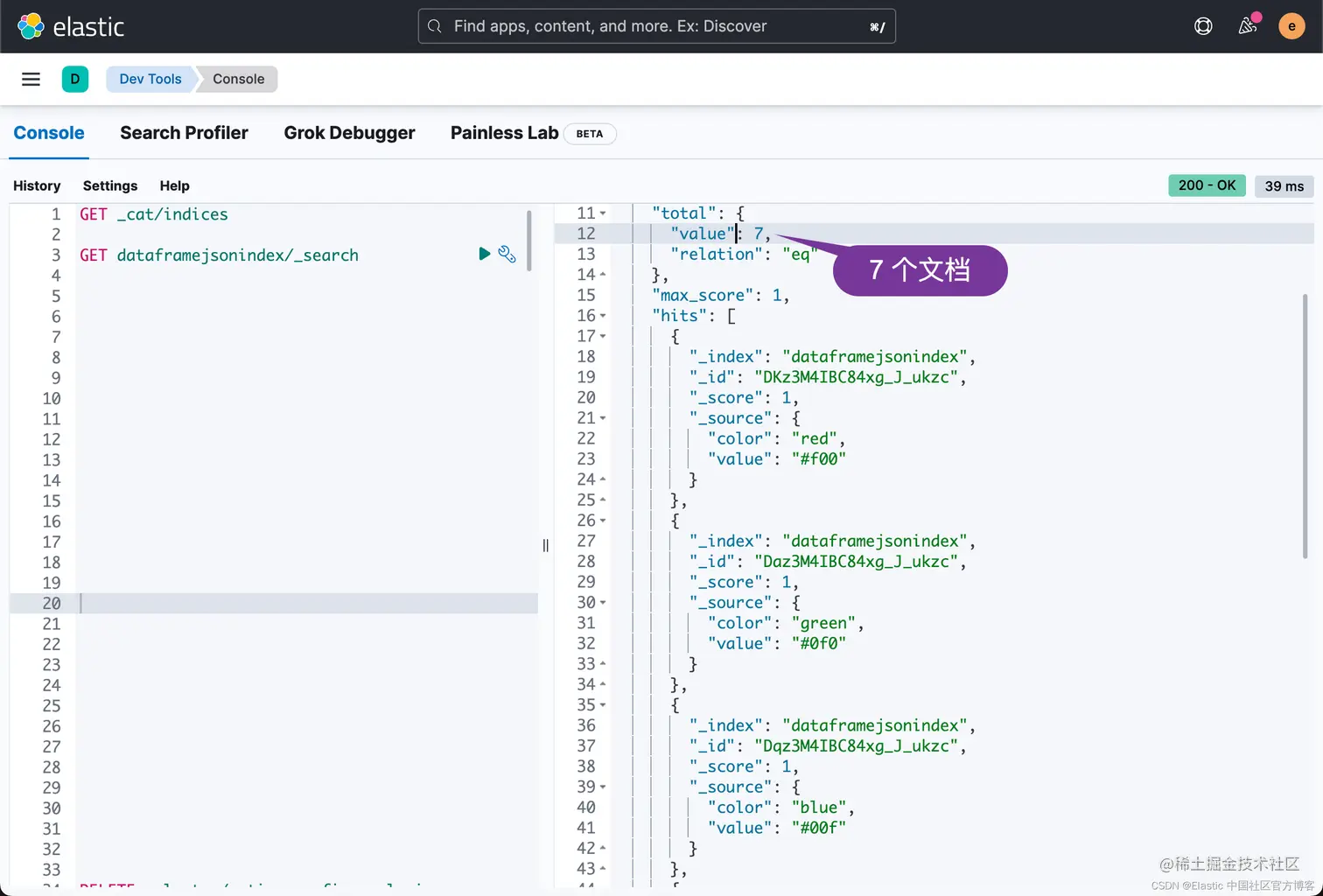Open the user avatar menu
The width and height of the screenshot is (1323, 896).
point(1291,26)
